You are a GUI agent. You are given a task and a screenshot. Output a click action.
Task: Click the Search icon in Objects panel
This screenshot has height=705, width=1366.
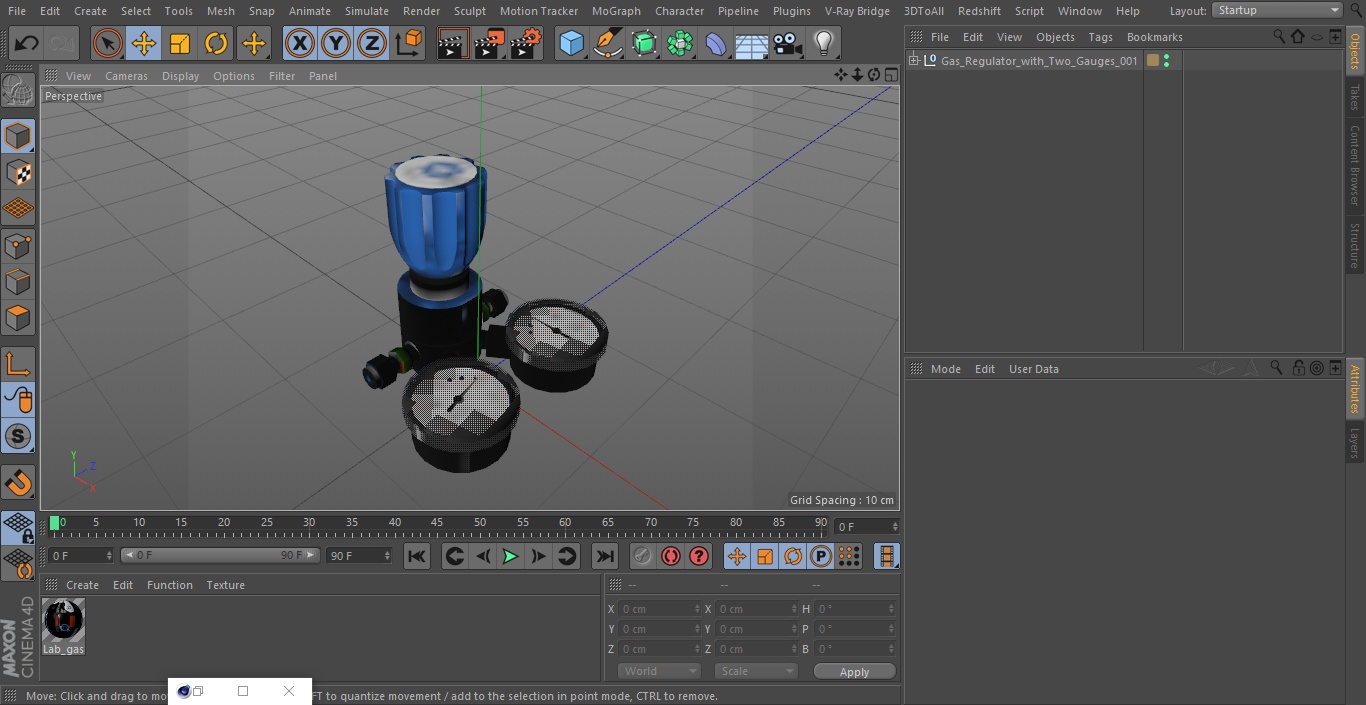tap(1279, 37)
